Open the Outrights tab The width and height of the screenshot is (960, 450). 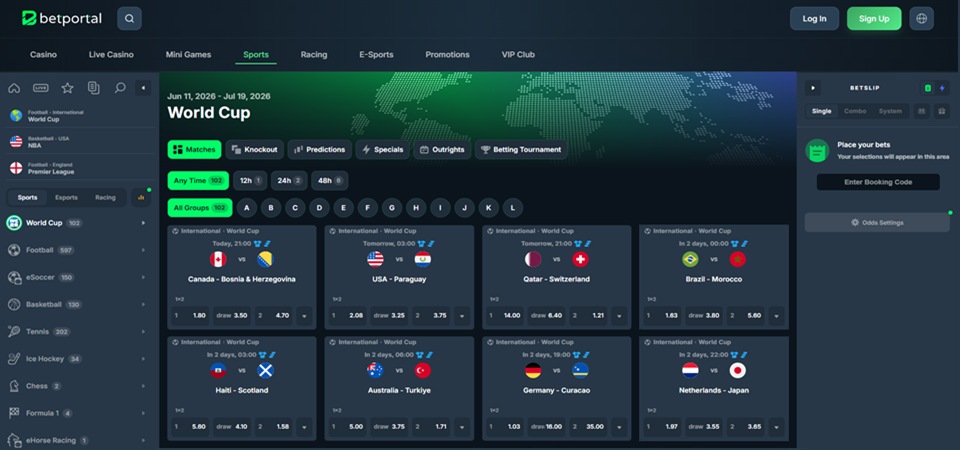(x=442, y=149)
